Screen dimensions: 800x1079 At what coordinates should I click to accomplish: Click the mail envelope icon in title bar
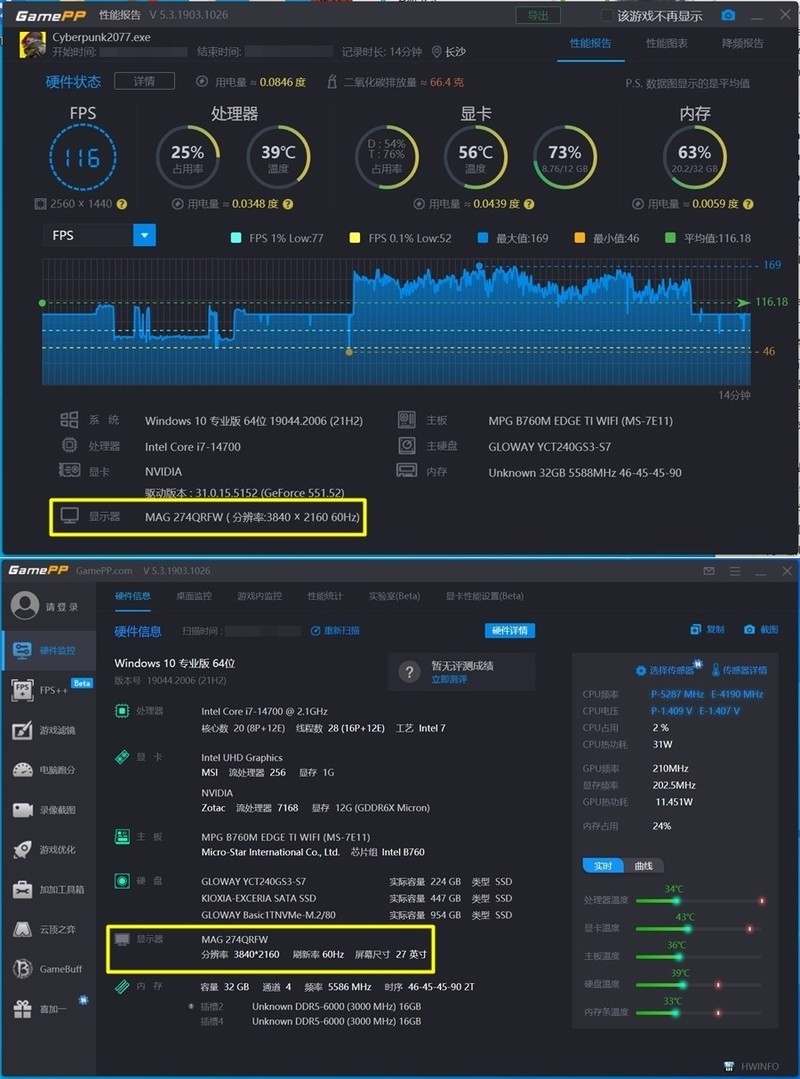click(x=709, y=571)
